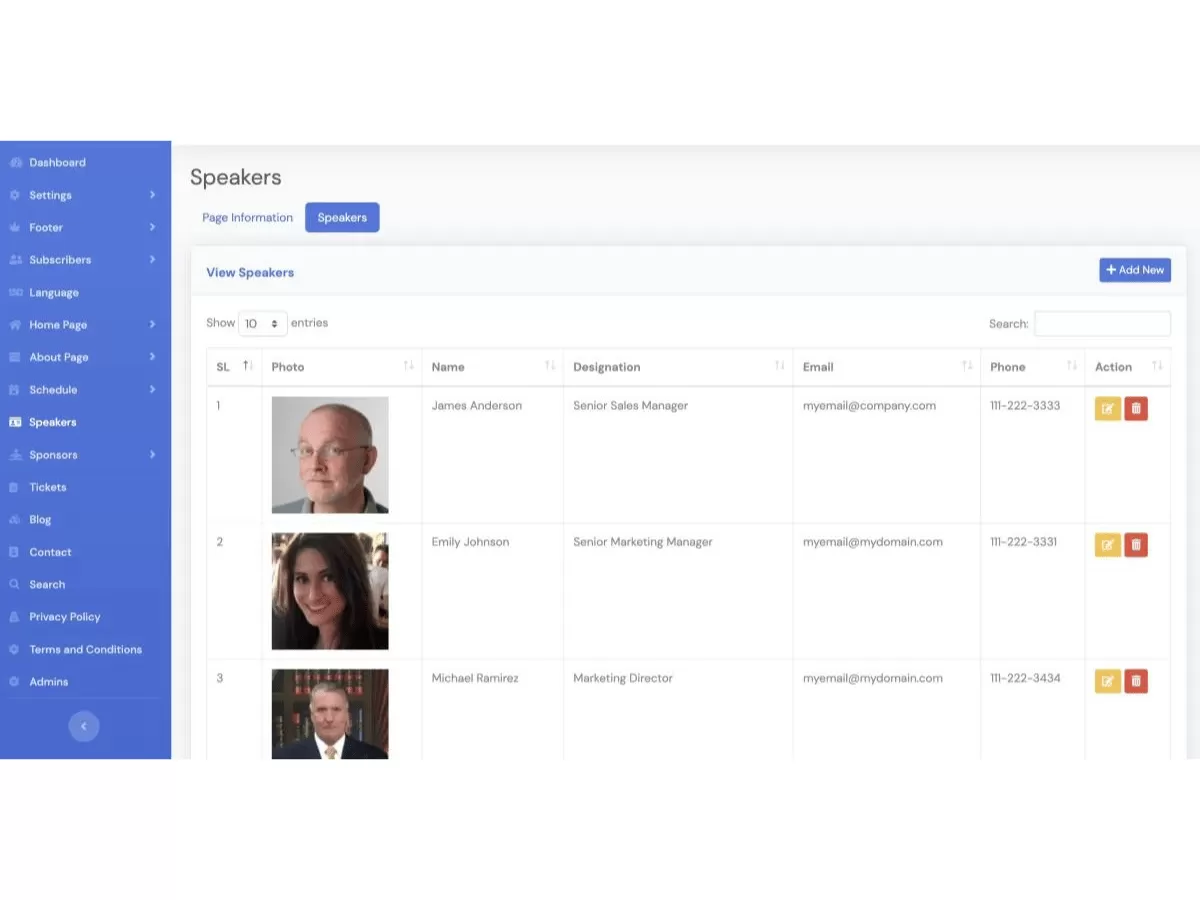Click James Anderson's photo thumbnail

click(x=330, y=455)
